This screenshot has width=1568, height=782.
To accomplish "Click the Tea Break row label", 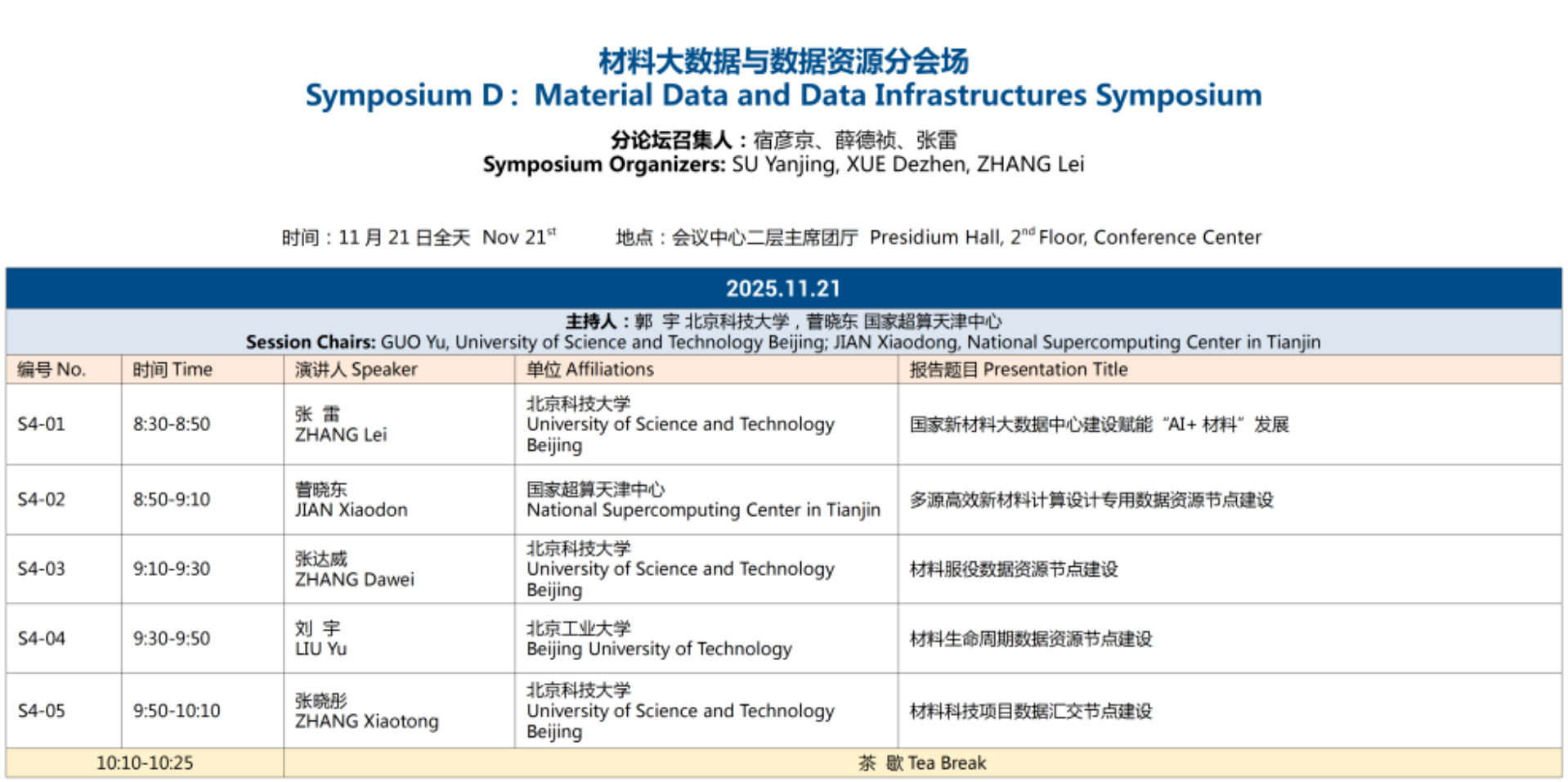I will [922, 763].
